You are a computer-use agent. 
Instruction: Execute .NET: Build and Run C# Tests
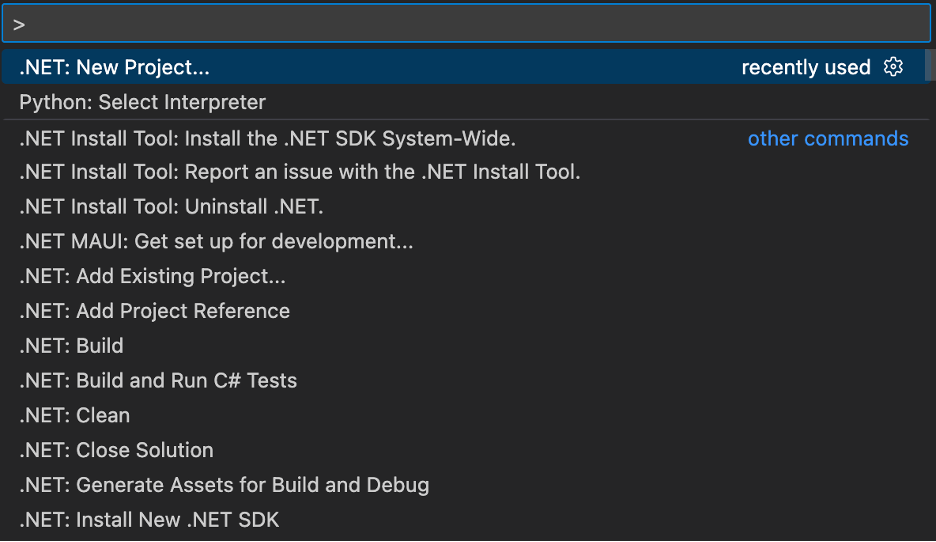pyautogui.click(x=158, y=380)
